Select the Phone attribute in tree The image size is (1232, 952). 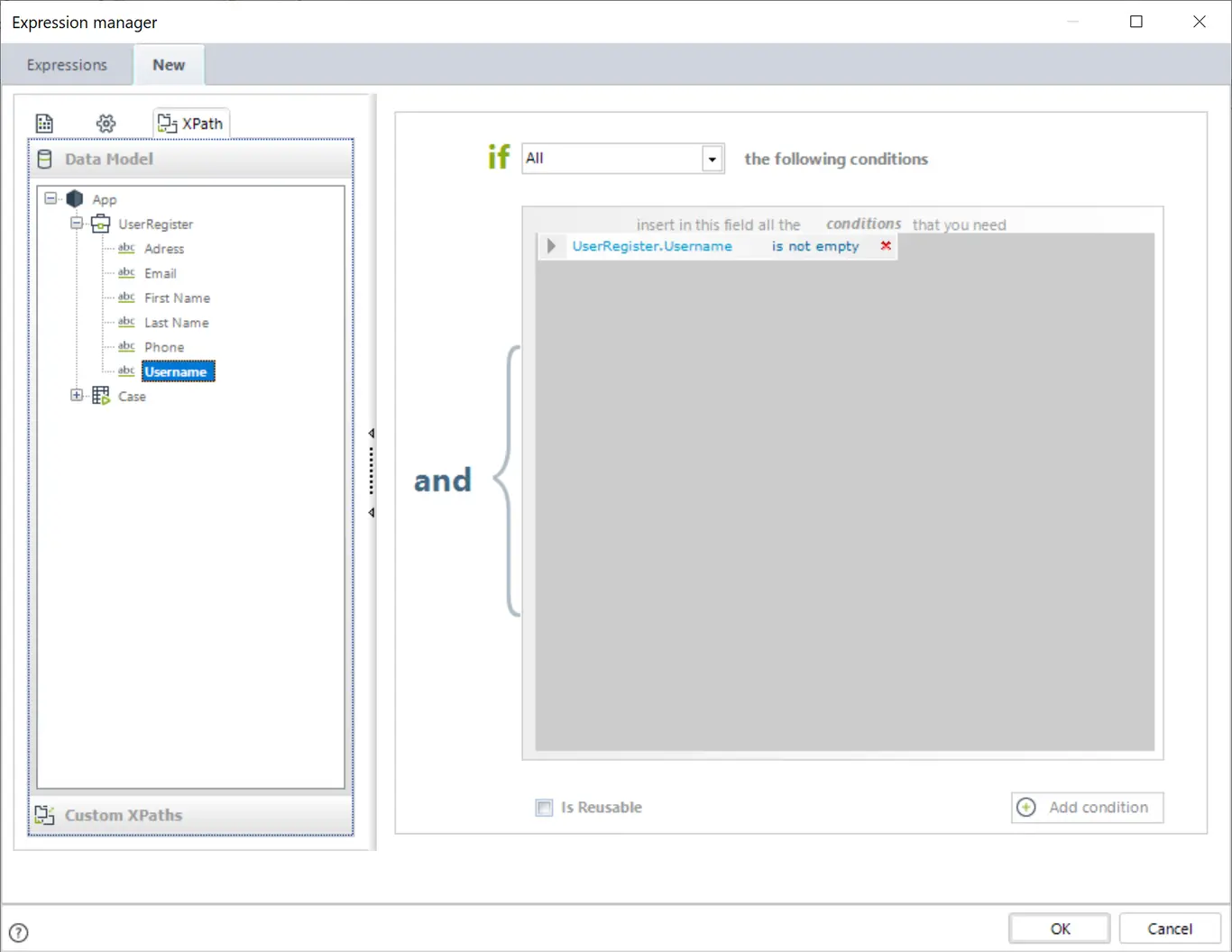coord(164,347)
